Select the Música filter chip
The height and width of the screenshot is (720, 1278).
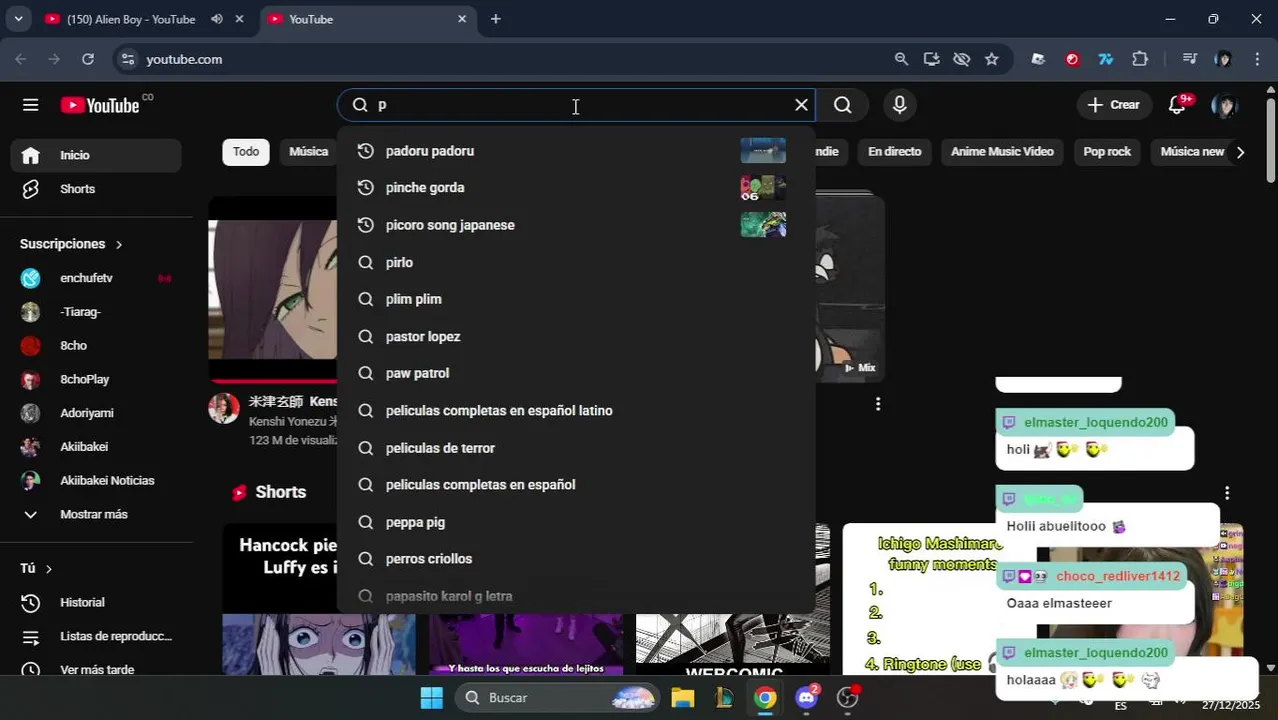(x=308, y=152)
